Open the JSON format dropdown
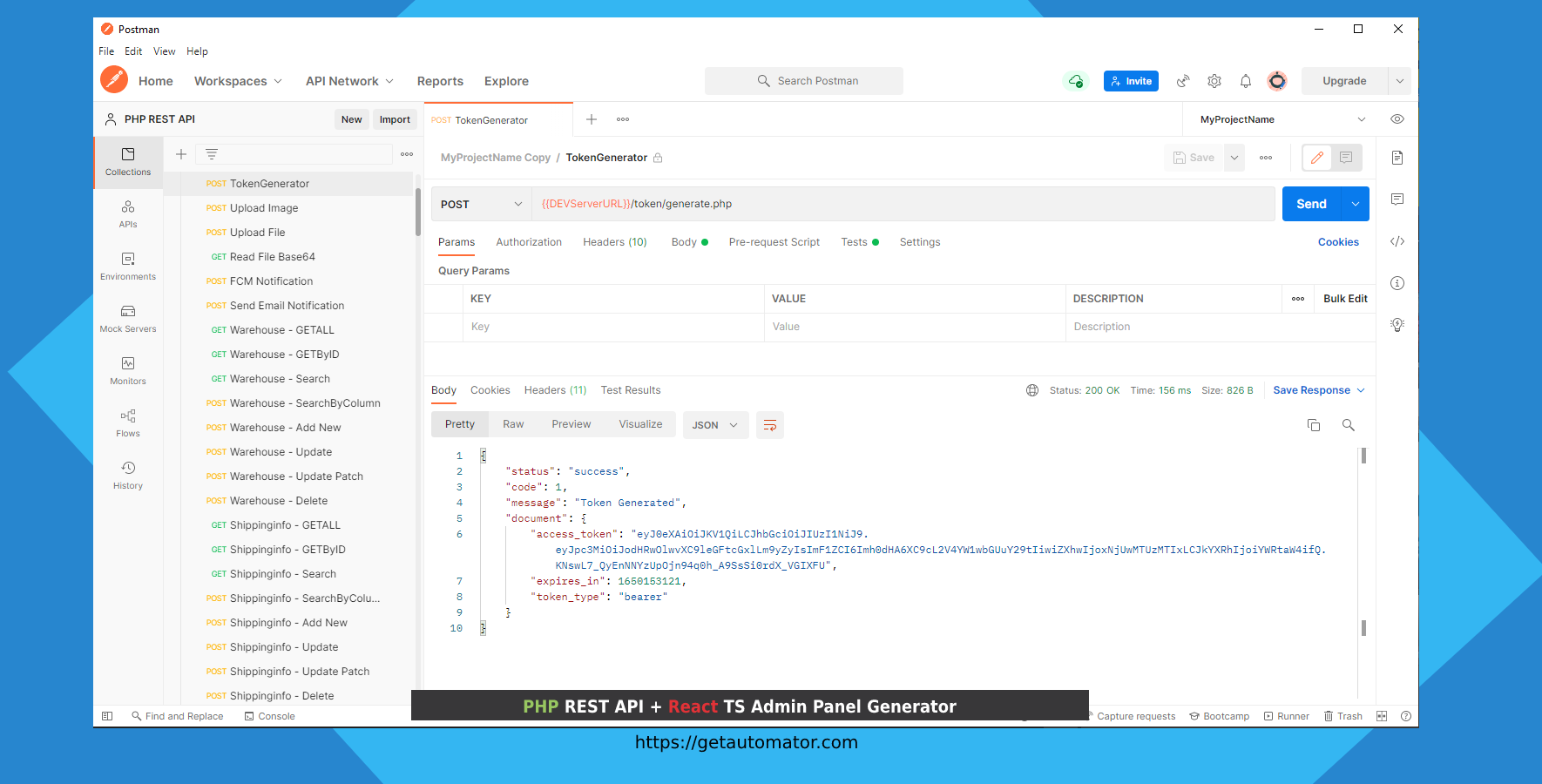The width and height of the screenshot is (1542, 784). pyautogui.click(x=715, y=425)
